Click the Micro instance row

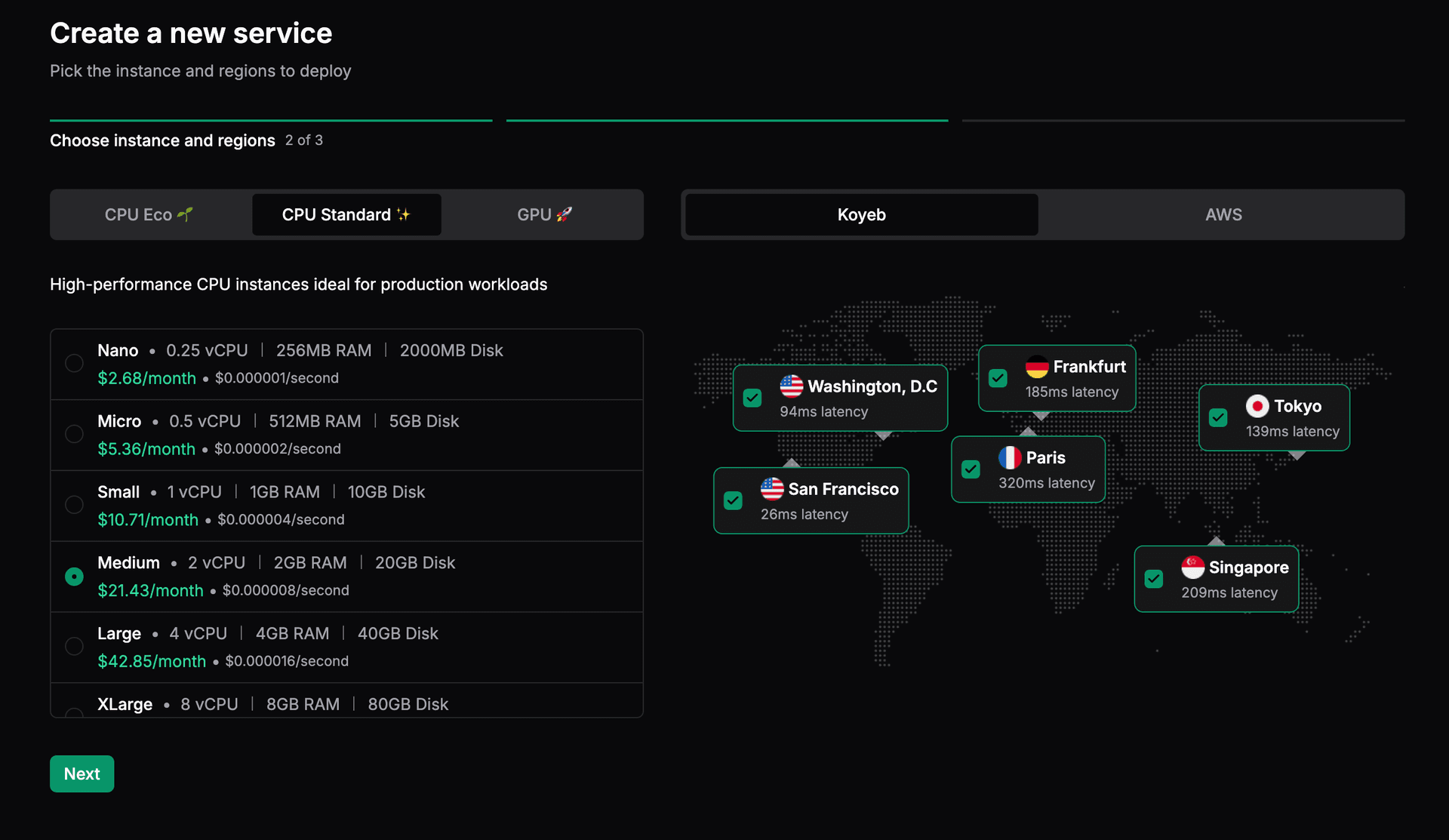tap(346, 435)
